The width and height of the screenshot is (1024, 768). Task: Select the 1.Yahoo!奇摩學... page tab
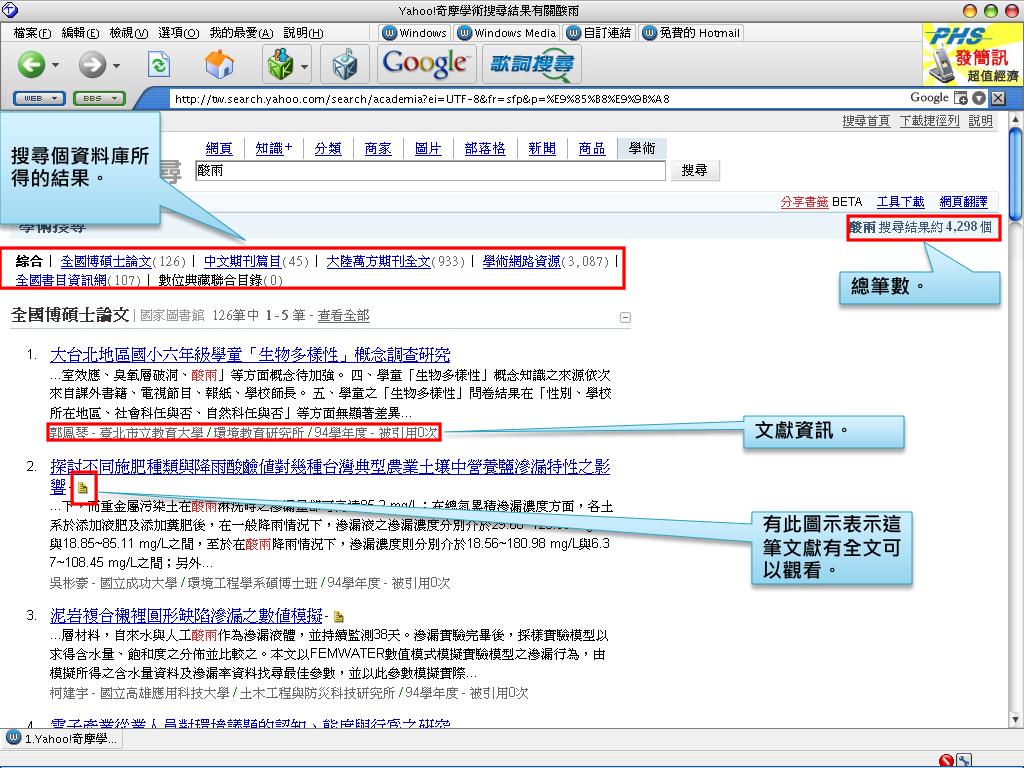[61, 739]
